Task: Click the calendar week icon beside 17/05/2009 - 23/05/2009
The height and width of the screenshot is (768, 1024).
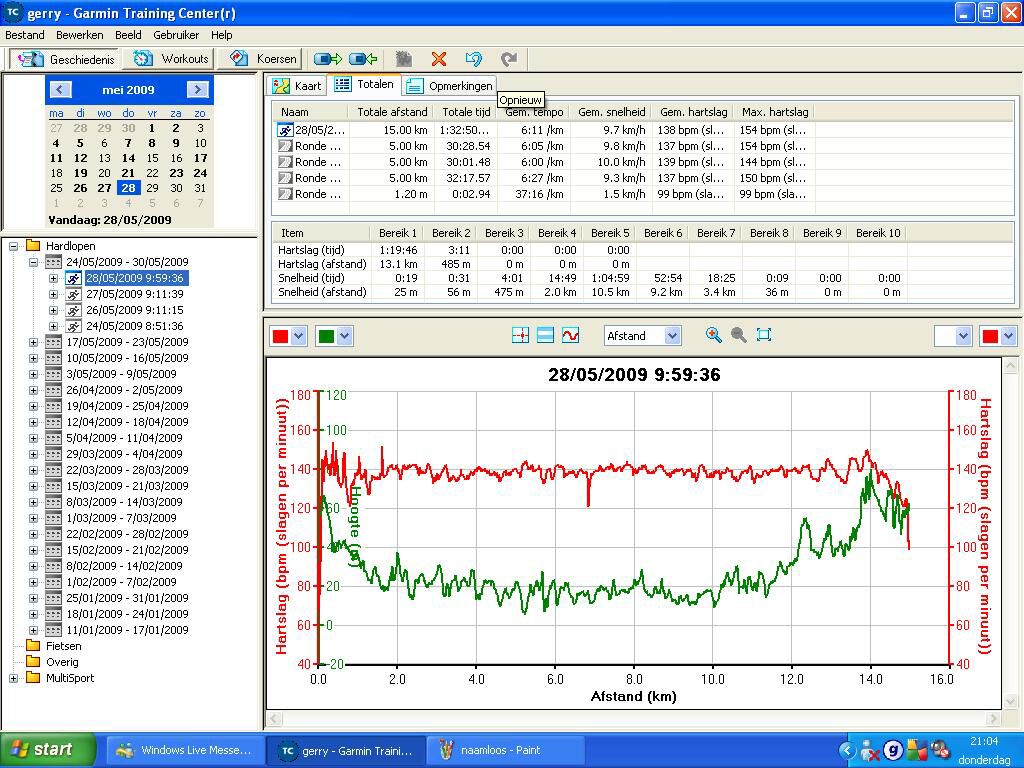Action: (x=54, y=342)
